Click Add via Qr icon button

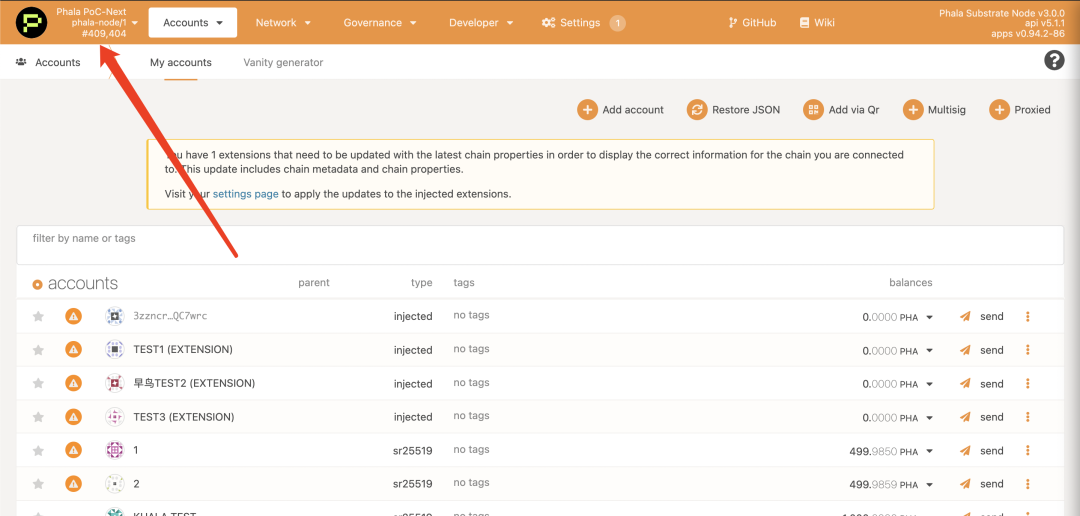[x=813, y=110]
